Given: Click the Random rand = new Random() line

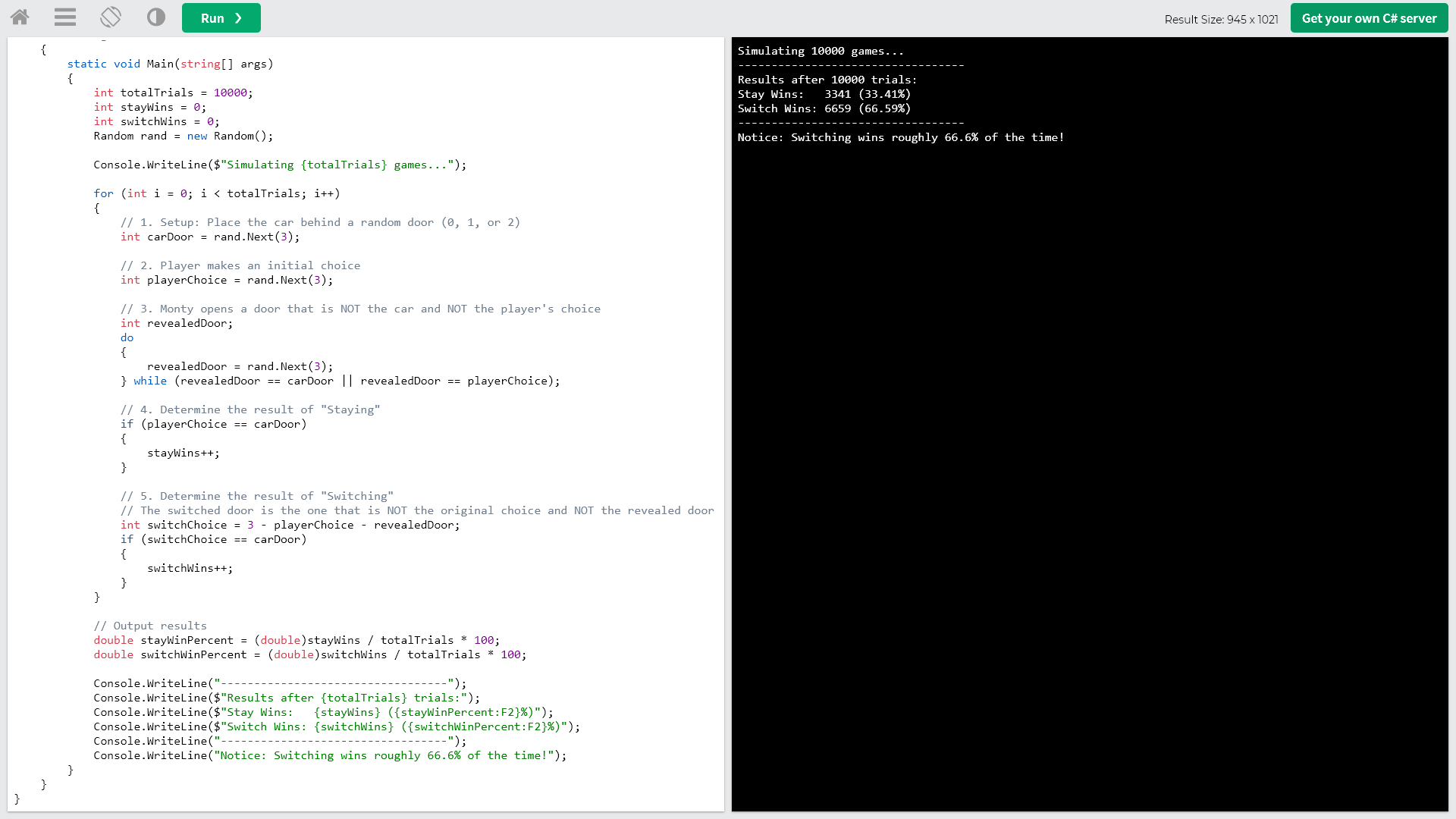Looking at the screenshot, I should click(183, 136).
